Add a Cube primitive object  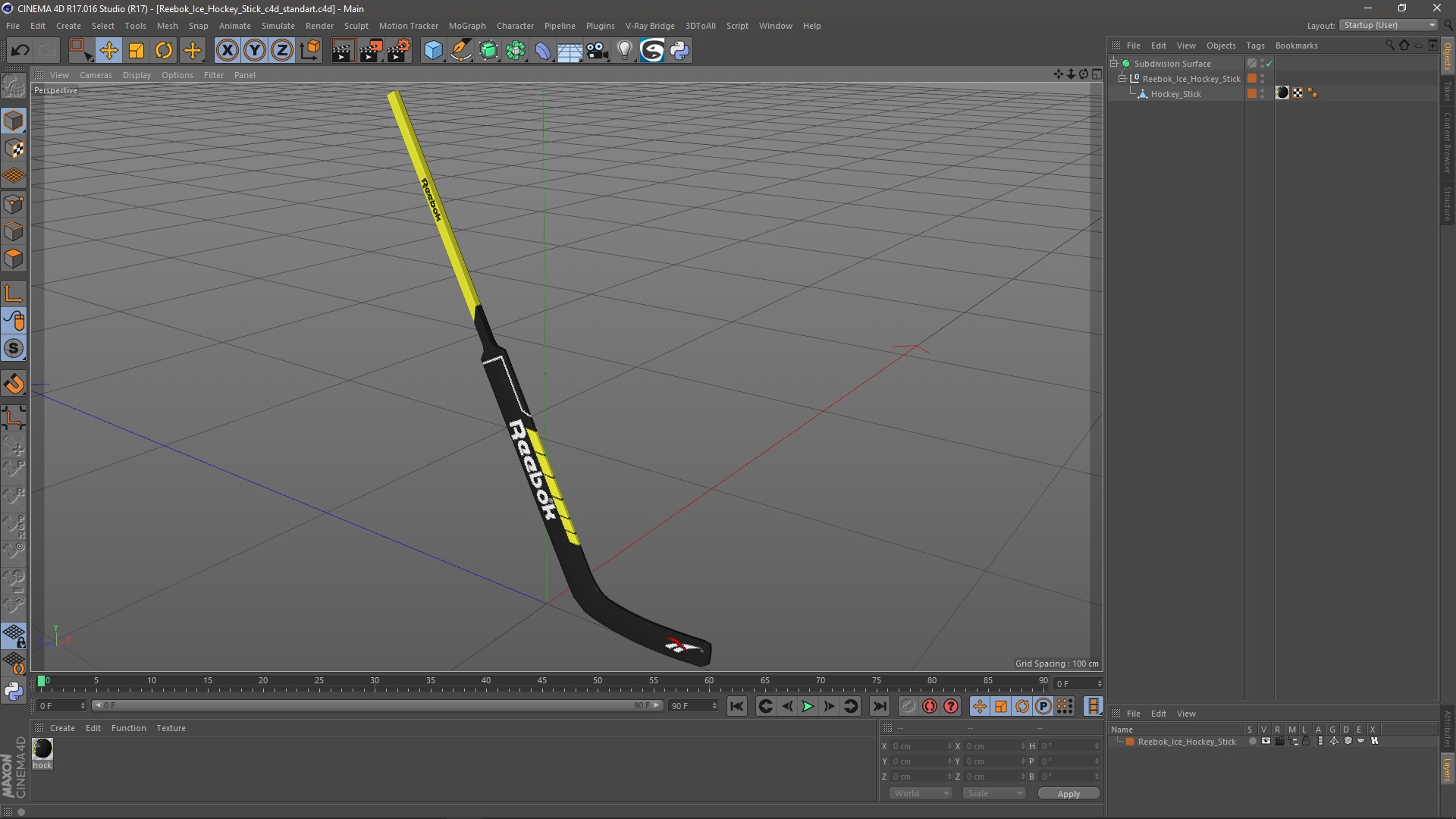[x=433, y=51]
